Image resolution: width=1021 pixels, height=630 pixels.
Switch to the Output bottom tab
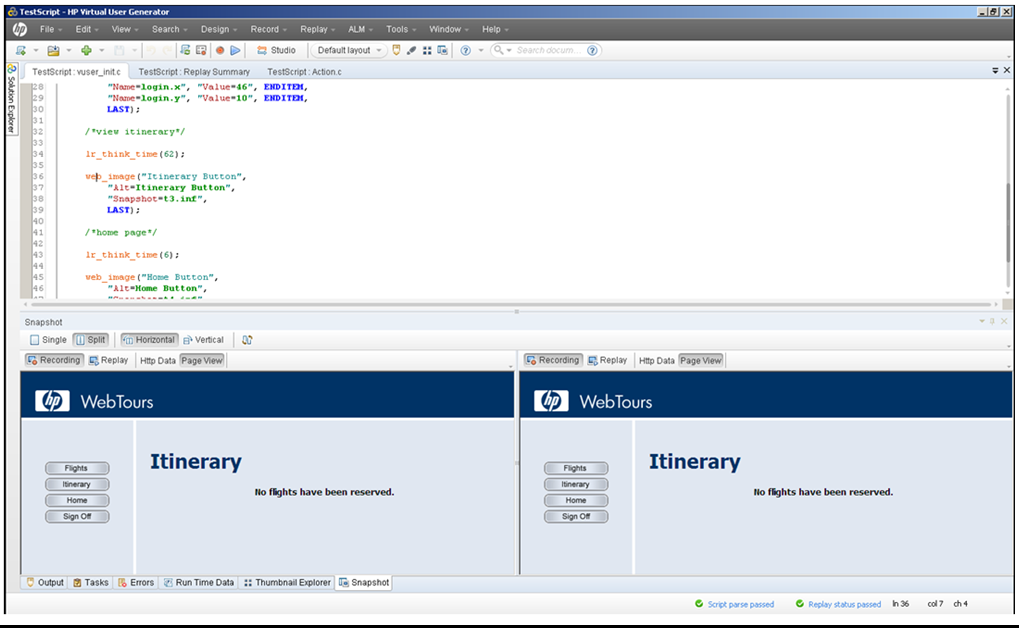[44, 582]
